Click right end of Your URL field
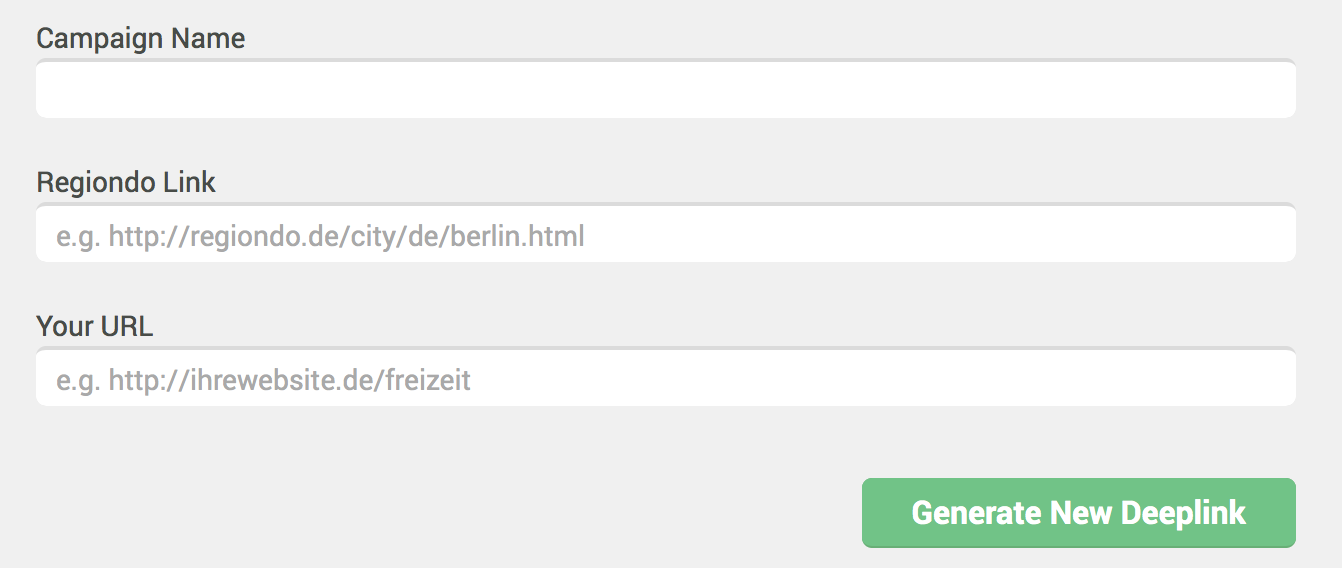This screenshot has height=568, width=1342. (1270, 377)
